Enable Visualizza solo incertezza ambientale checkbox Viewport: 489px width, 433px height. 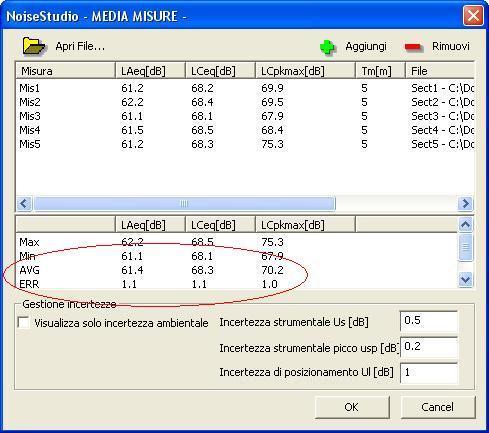(x=23, y=323)
